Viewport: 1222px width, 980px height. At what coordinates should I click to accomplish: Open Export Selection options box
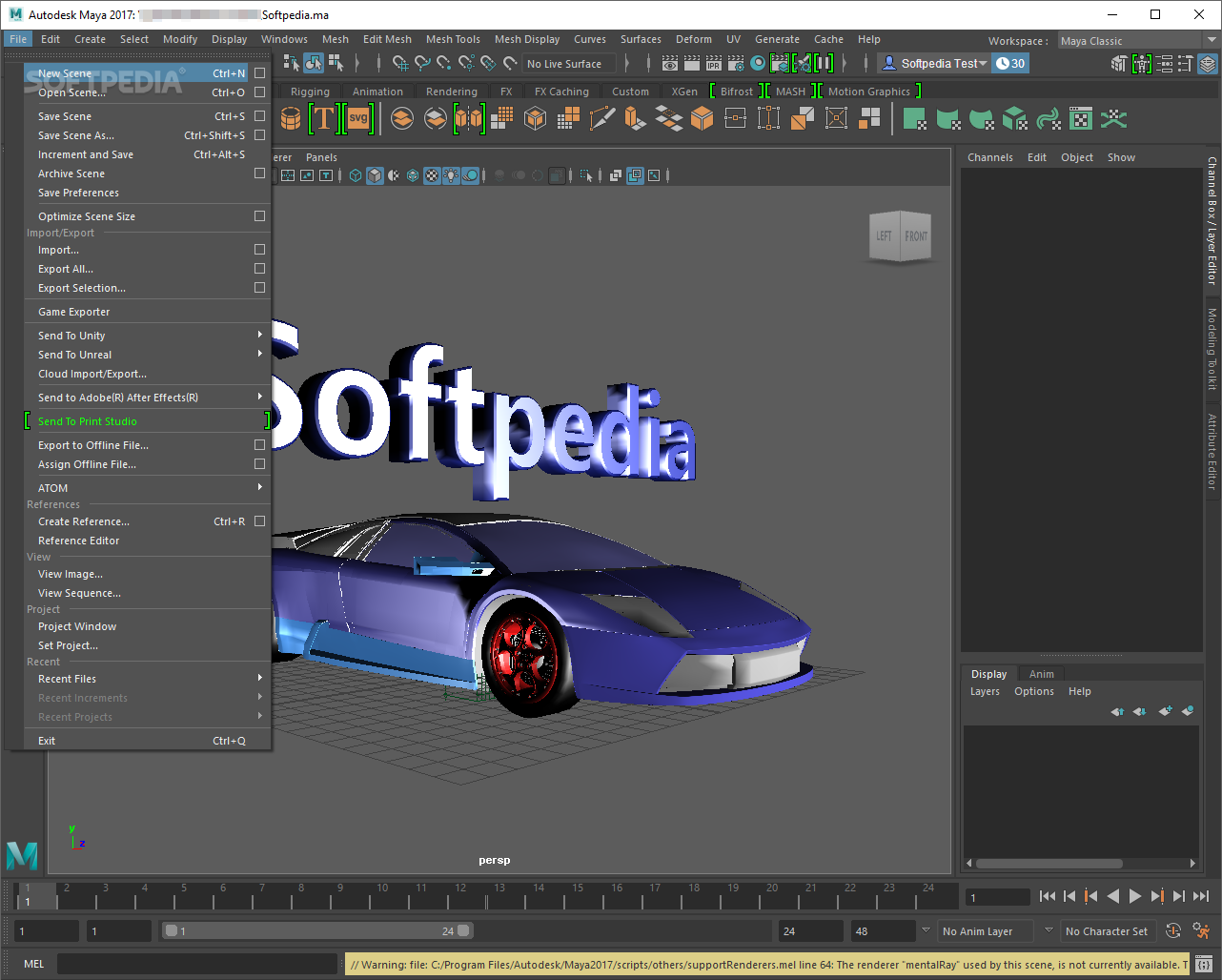(x=259, y=288)
